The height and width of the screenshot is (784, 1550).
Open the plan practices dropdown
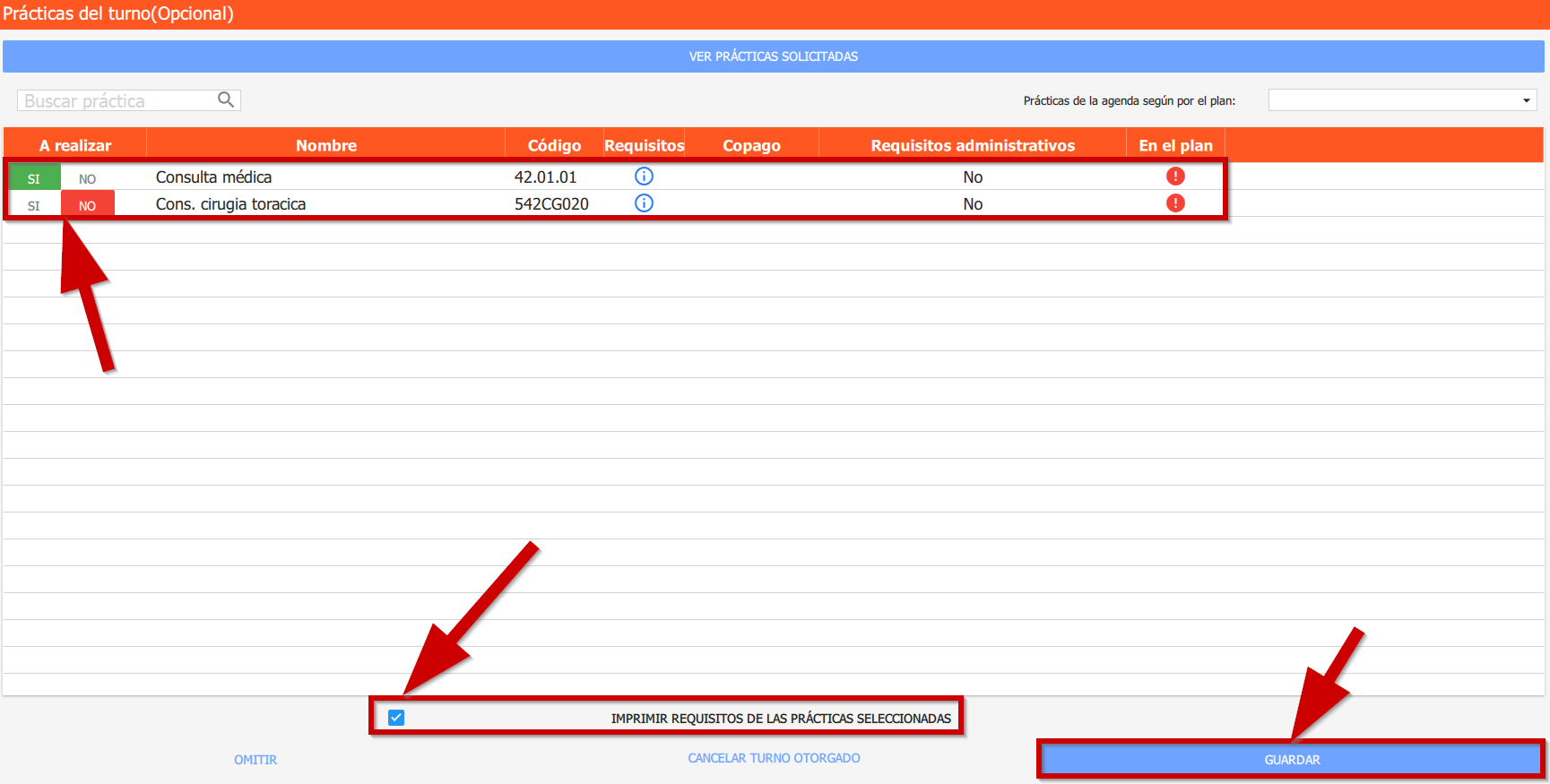pyautogui.click(x=1402, y=100)
